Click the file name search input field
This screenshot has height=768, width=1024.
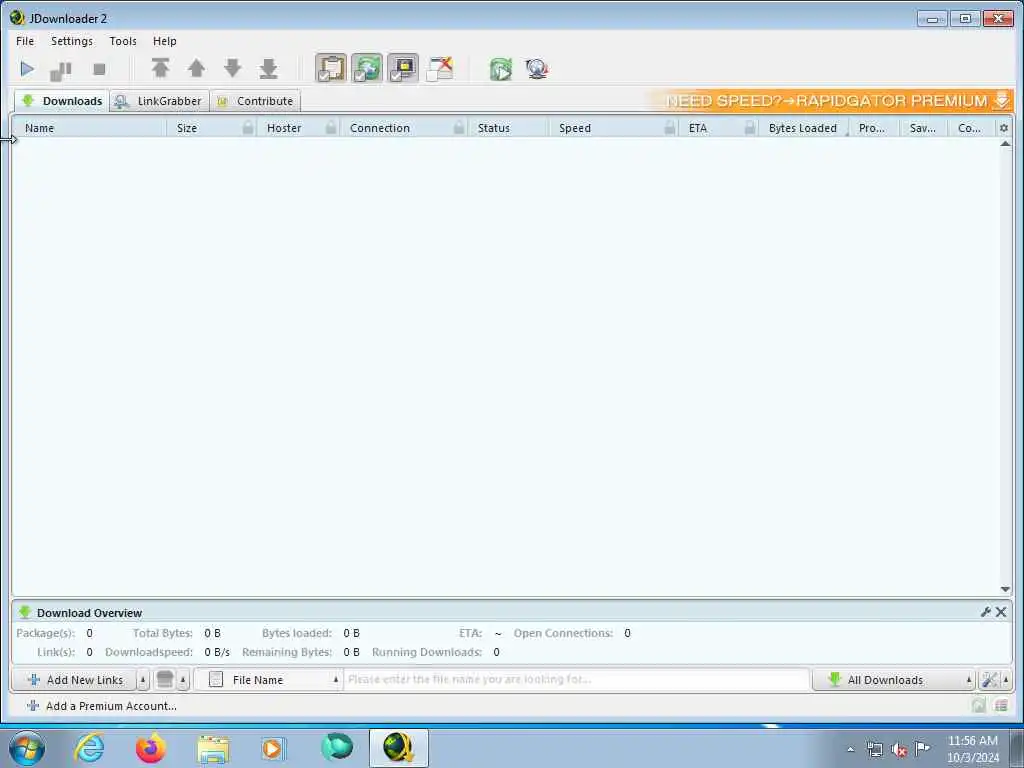pos(577,680)
